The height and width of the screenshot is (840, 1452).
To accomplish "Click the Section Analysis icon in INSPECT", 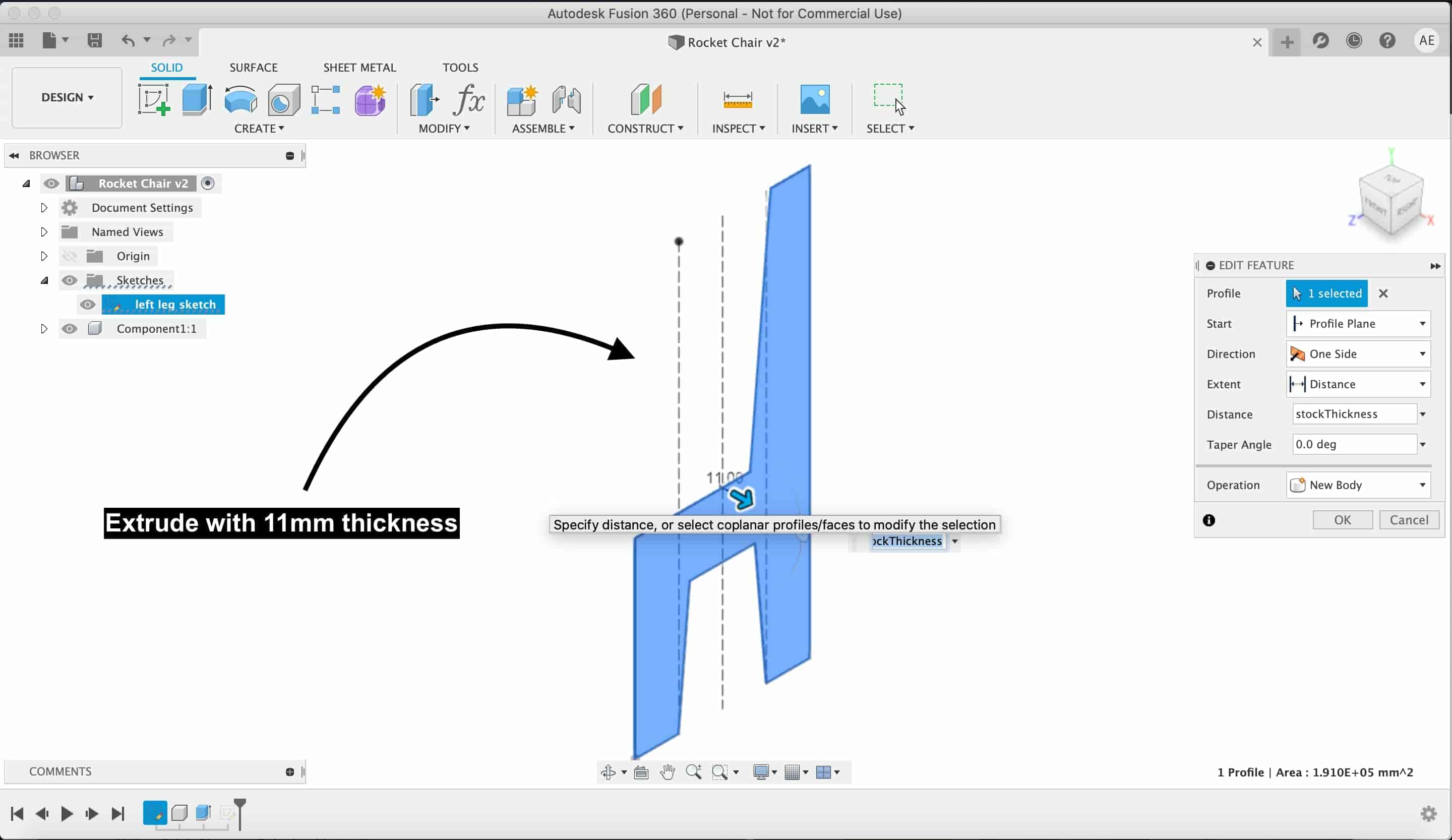I will pyautogui.click(x=738, y=99).
